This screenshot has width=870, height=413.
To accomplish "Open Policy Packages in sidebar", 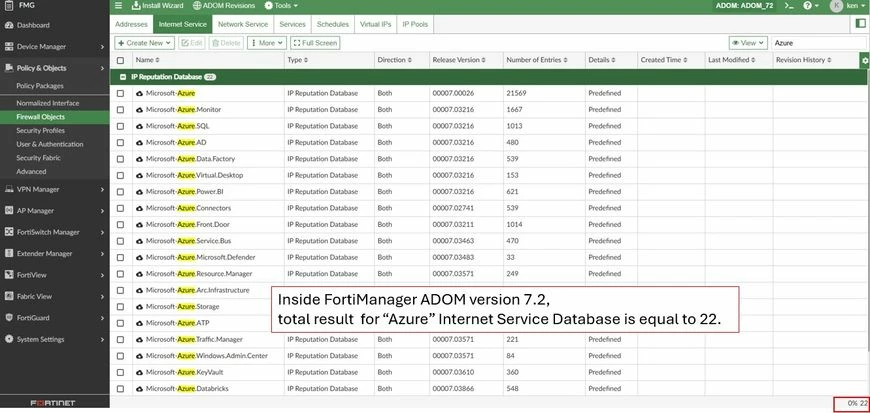I will pyautogui.click(x=40, y=86).
